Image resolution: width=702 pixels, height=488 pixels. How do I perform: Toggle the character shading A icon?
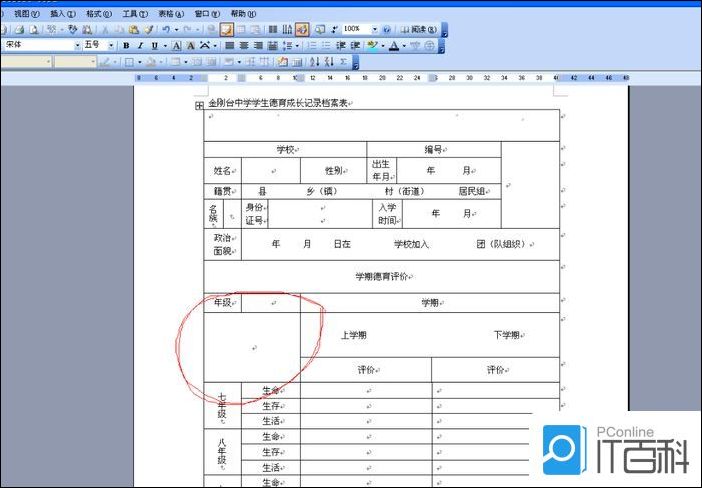coord(190,45)
